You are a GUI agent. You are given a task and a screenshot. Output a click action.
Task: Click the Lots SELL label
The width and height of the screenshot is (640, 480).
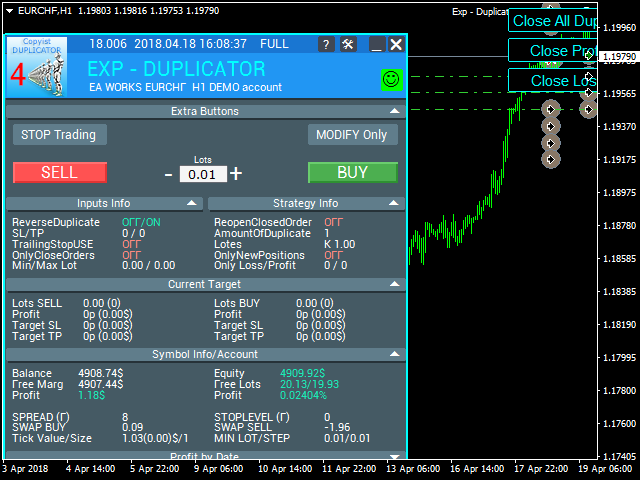37,303
